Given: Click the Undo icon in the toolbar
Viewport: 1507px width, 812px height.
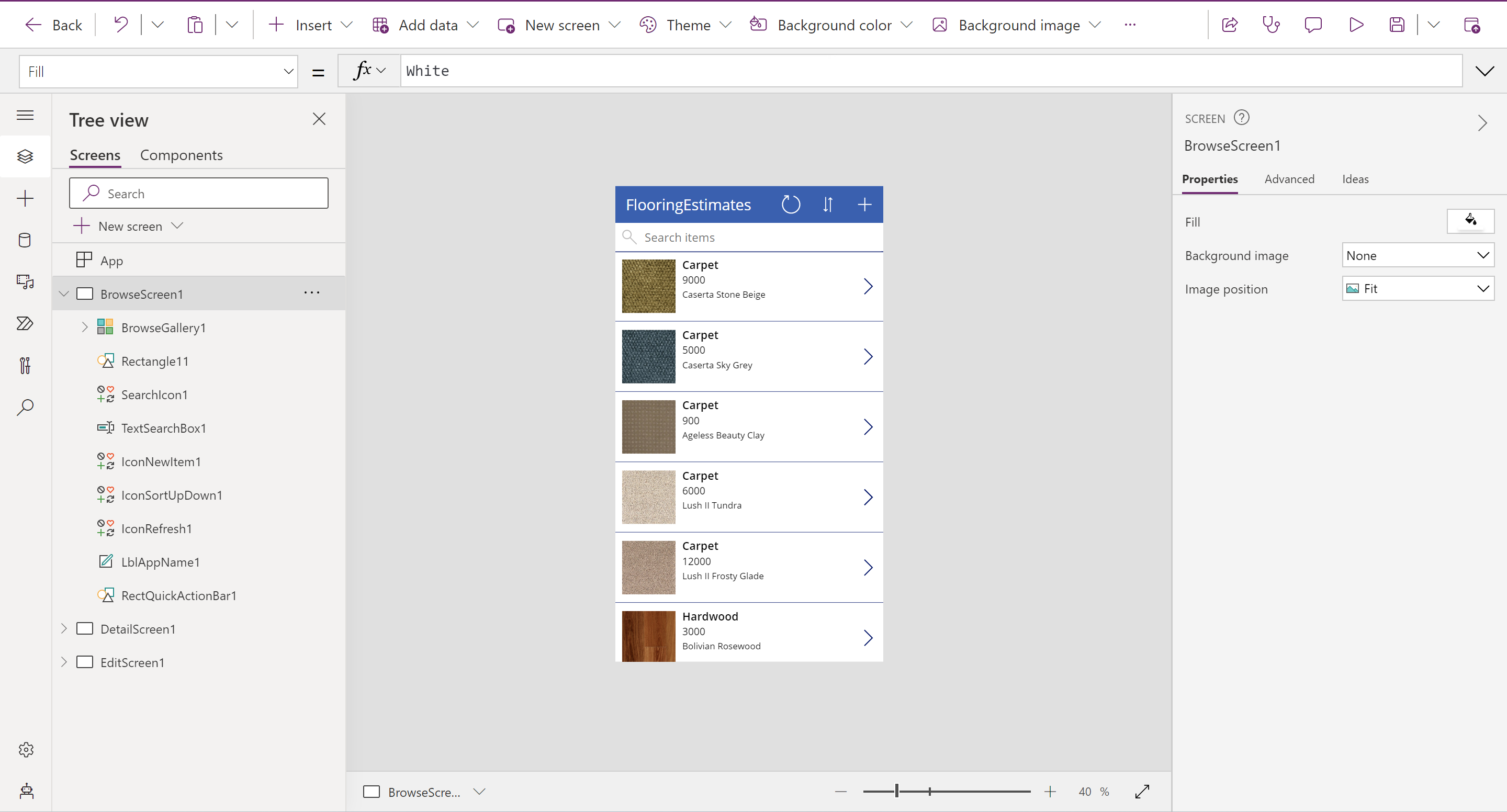Looking at the screenshot, I should point(120,25).
